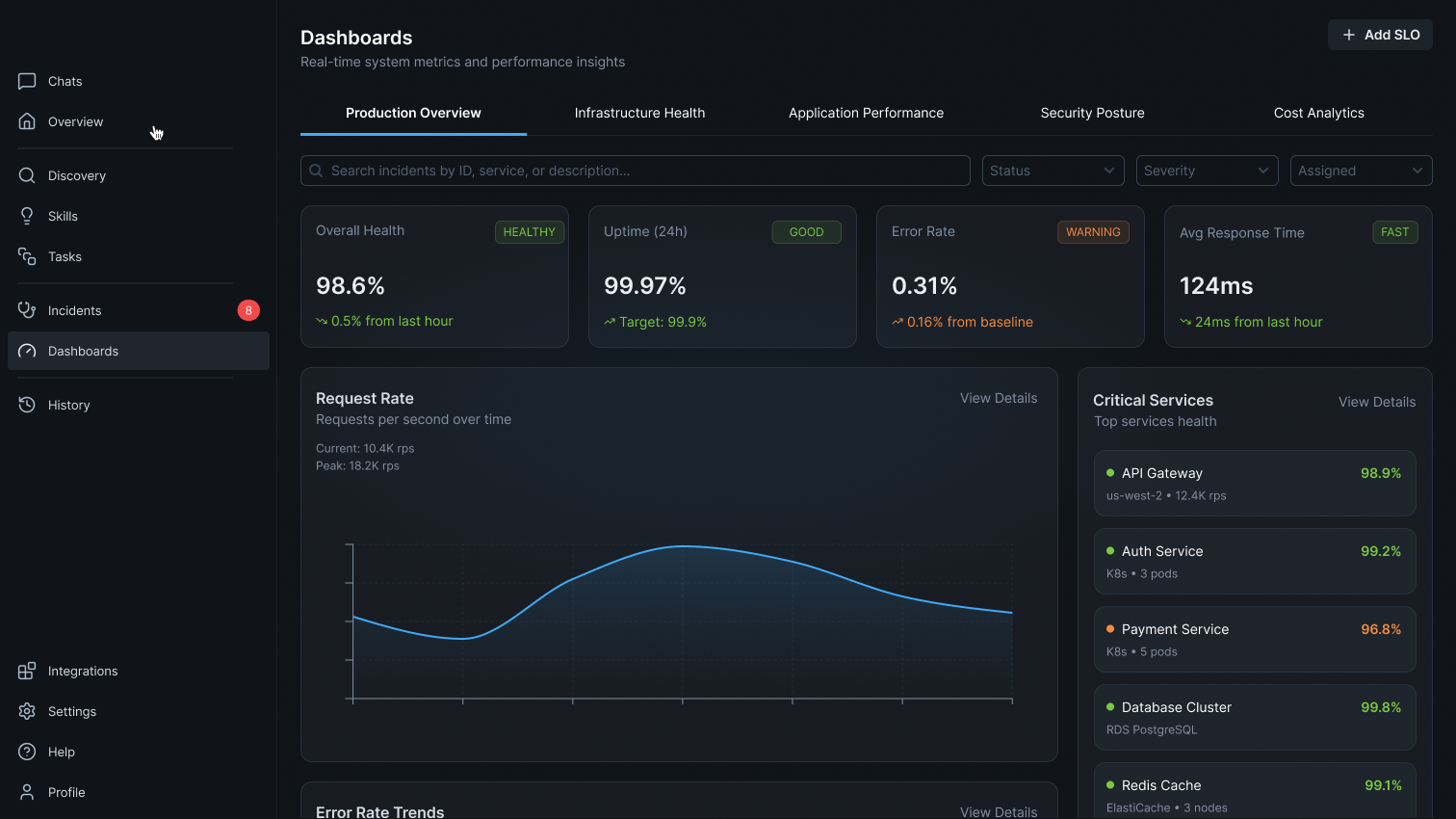1456x819 pixels.
Task: Switch to the Infrastructure Health tab
Action: click(x=639, y=113)
